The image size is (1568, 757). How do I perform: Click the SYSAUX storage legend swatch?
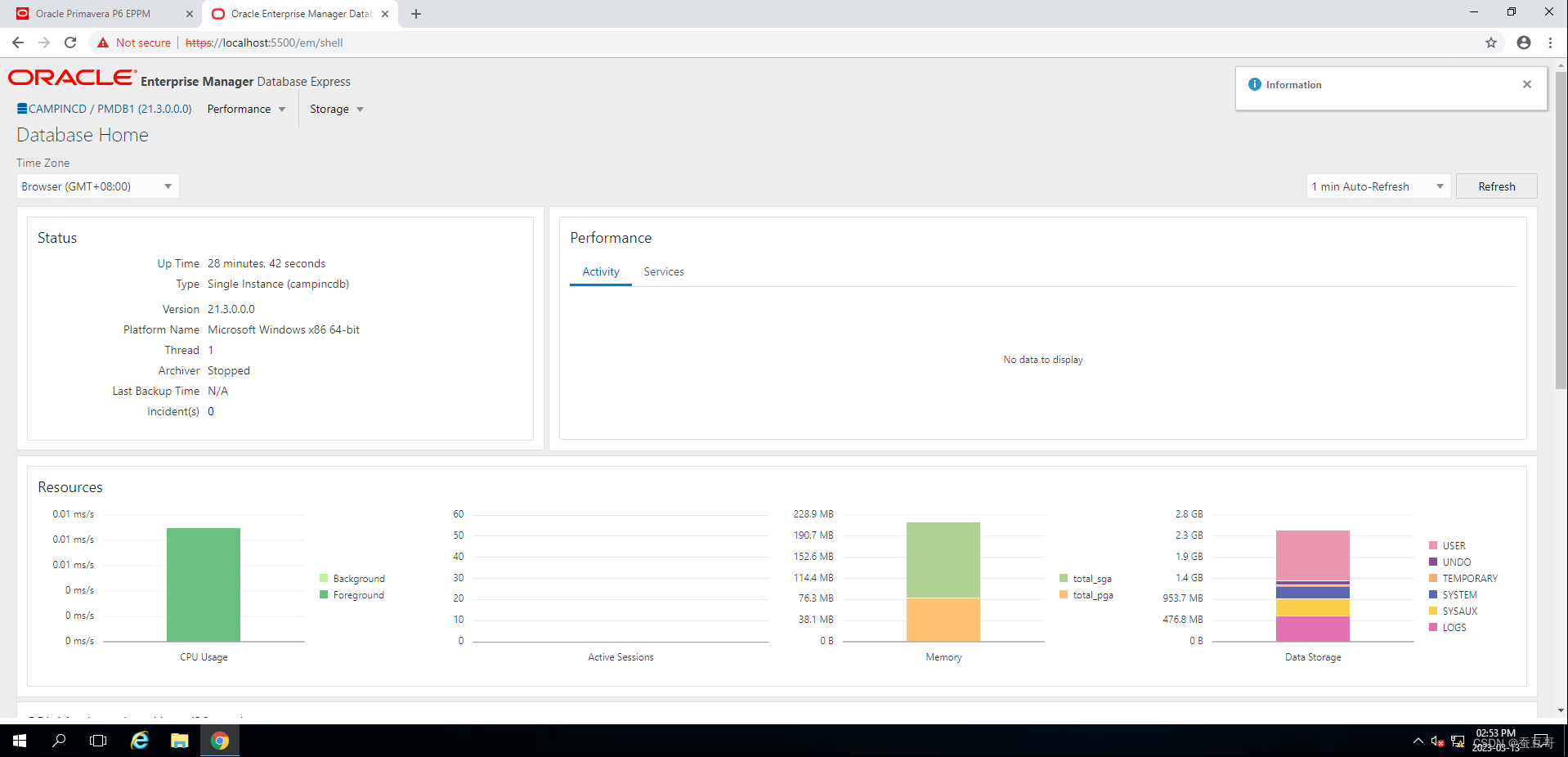[x=1433, y=611]
